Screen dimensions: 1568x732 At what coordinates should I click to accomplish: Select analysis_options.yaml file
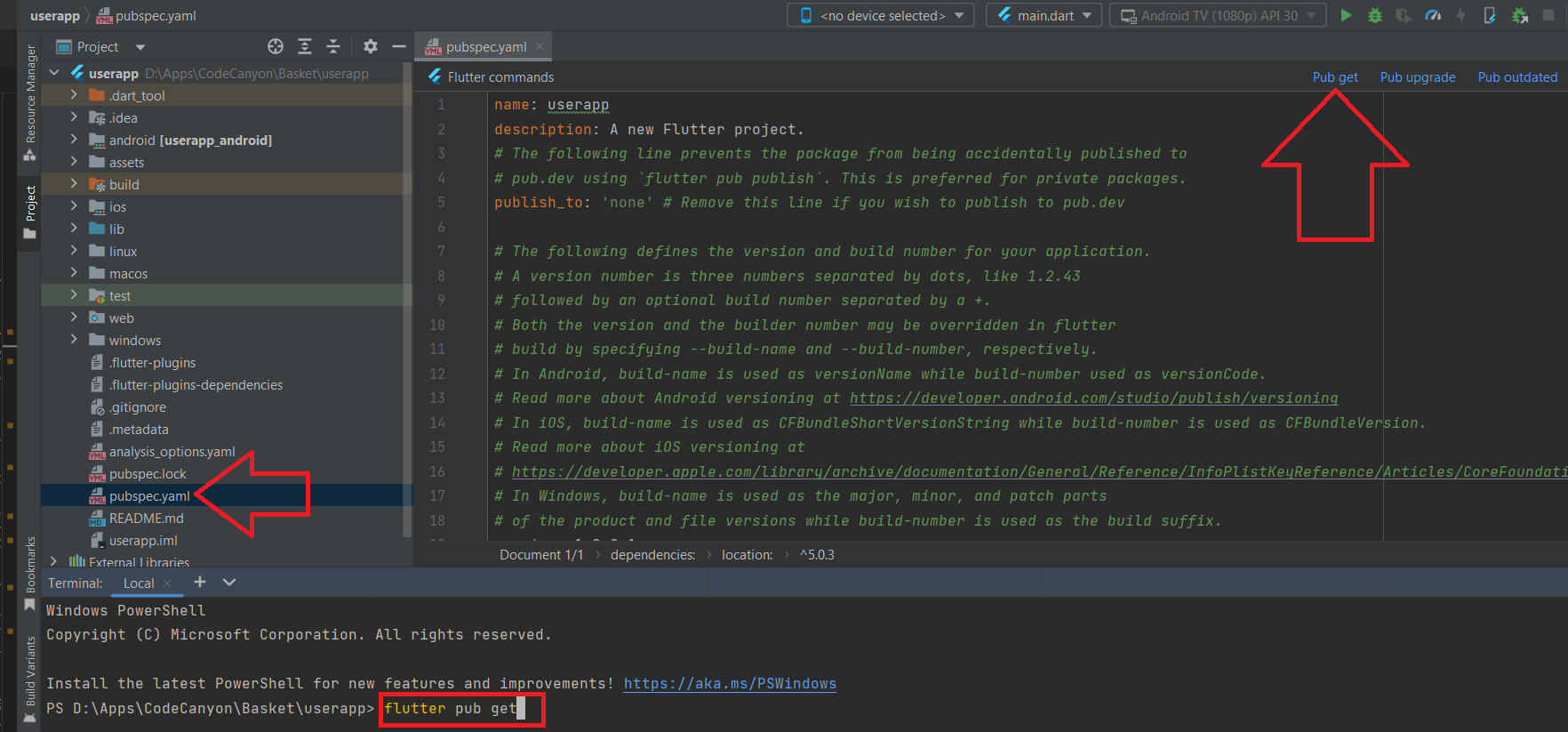pyautogui.click(x=172, y=451)
